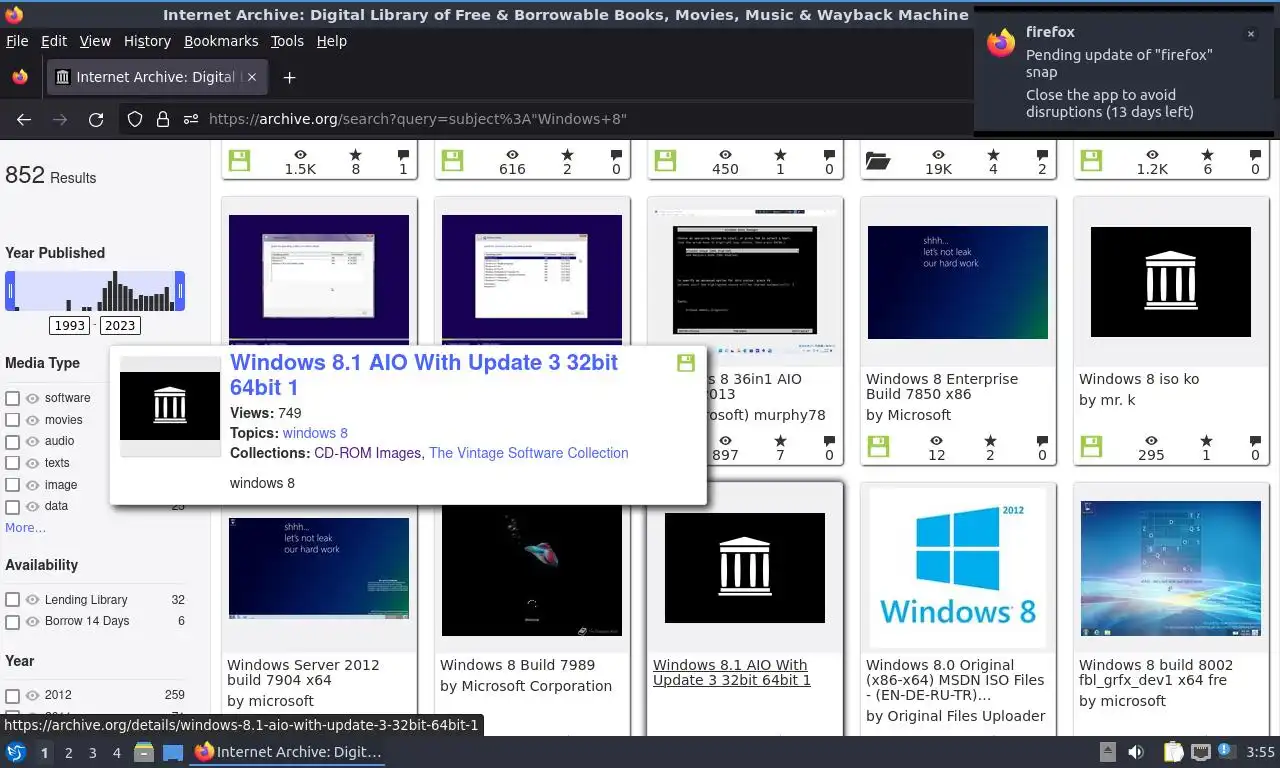Open the Help menu
This screenshot has height=768, width=1280.
click(x=331, y=41)
